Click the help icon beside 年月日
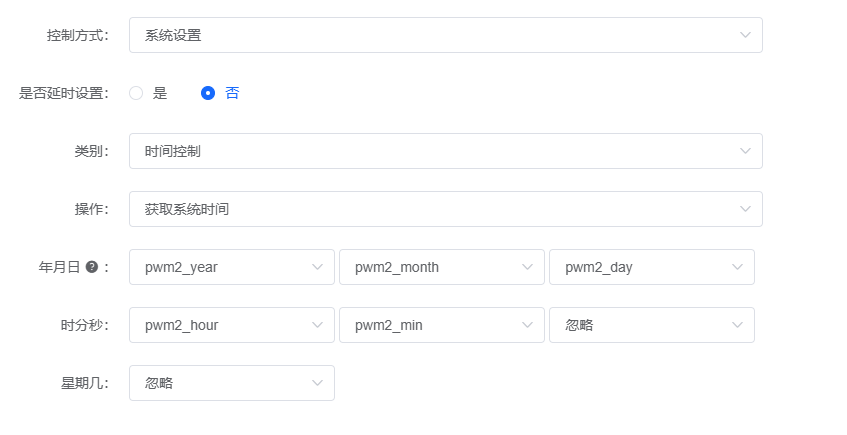This screenshot has height=435, width=847. click(92, 268)
